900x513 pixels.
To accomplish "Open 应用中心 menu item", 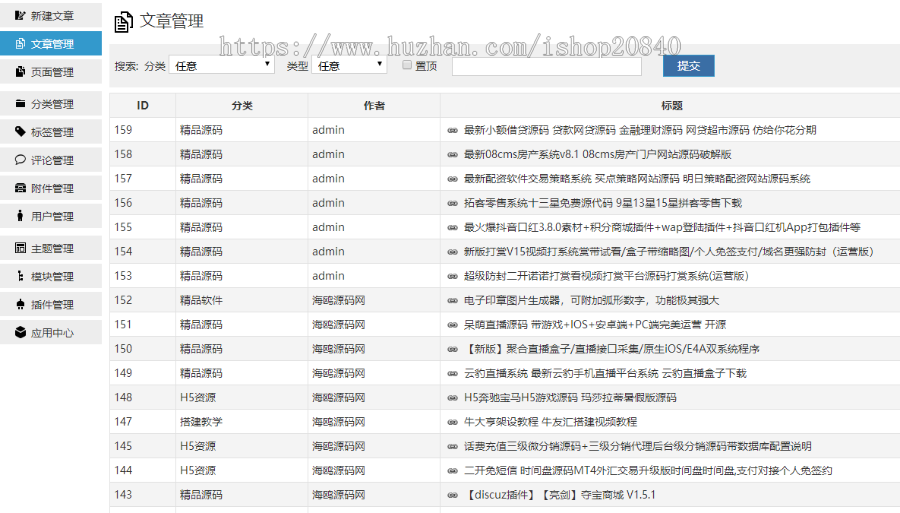I will (51, 332).
